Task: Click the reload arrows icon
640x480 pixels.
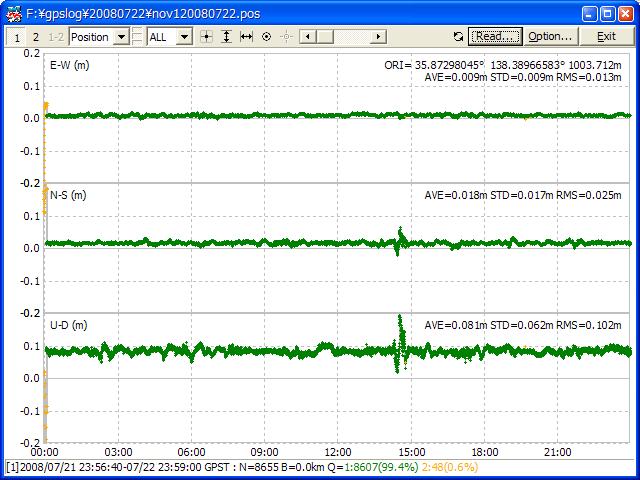Action: point(458,37)
